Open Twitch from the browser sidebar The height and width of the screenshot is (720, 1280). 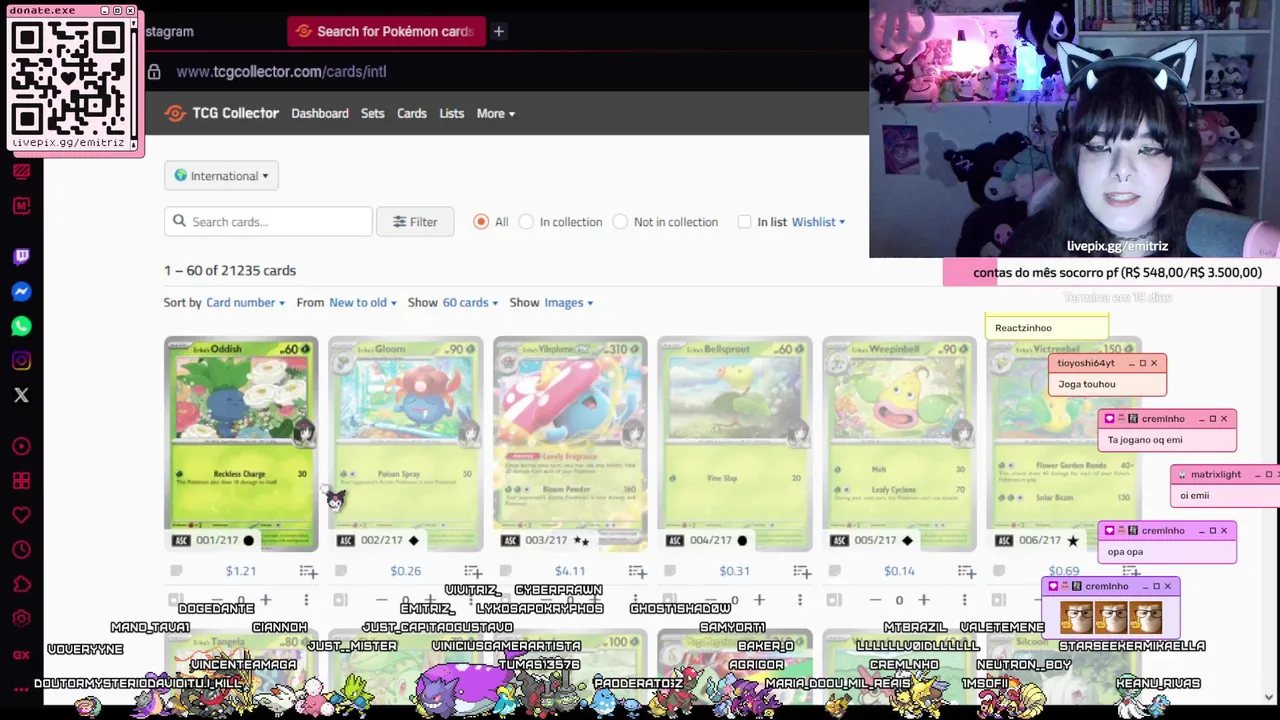pyautogui.click(x=21, y=256)
